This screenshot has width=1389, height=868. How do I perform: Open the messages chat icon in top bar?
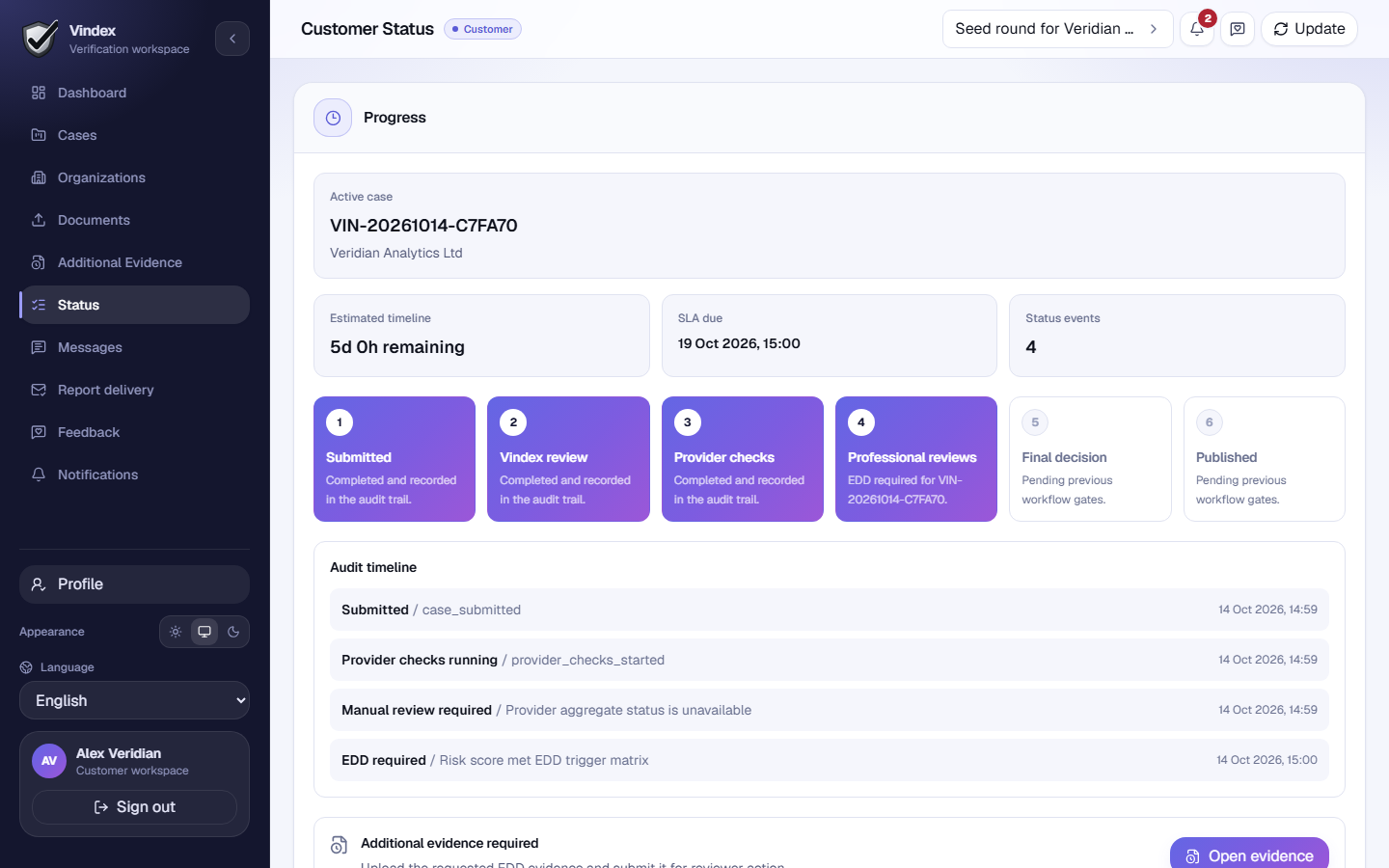click(x=1238, y=29)
